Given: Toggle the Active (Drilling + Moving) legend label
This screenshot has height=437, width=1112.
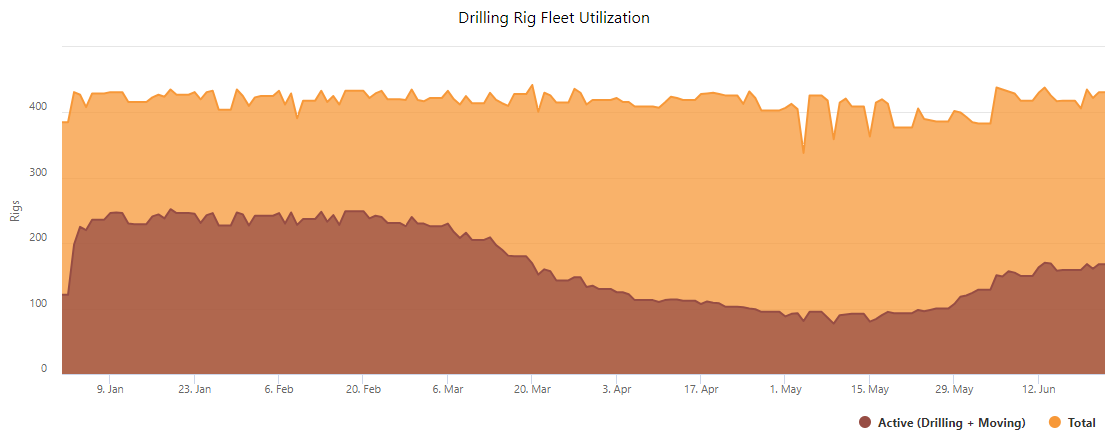Looking at the screenshot, I should (952, 423).
